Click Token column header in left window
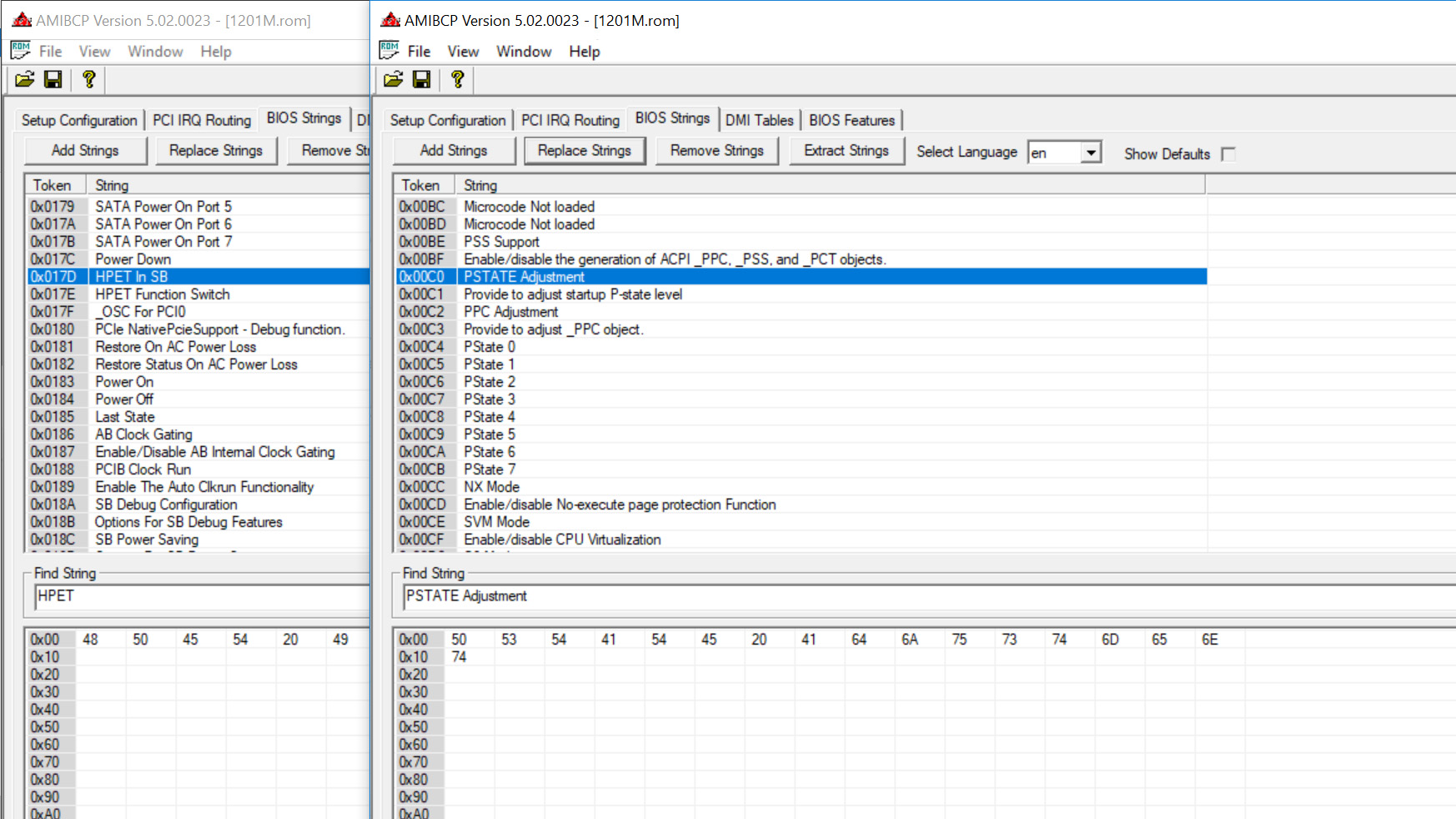The width and height of the screenshot is (1456, 819). (x=55, y=185)
